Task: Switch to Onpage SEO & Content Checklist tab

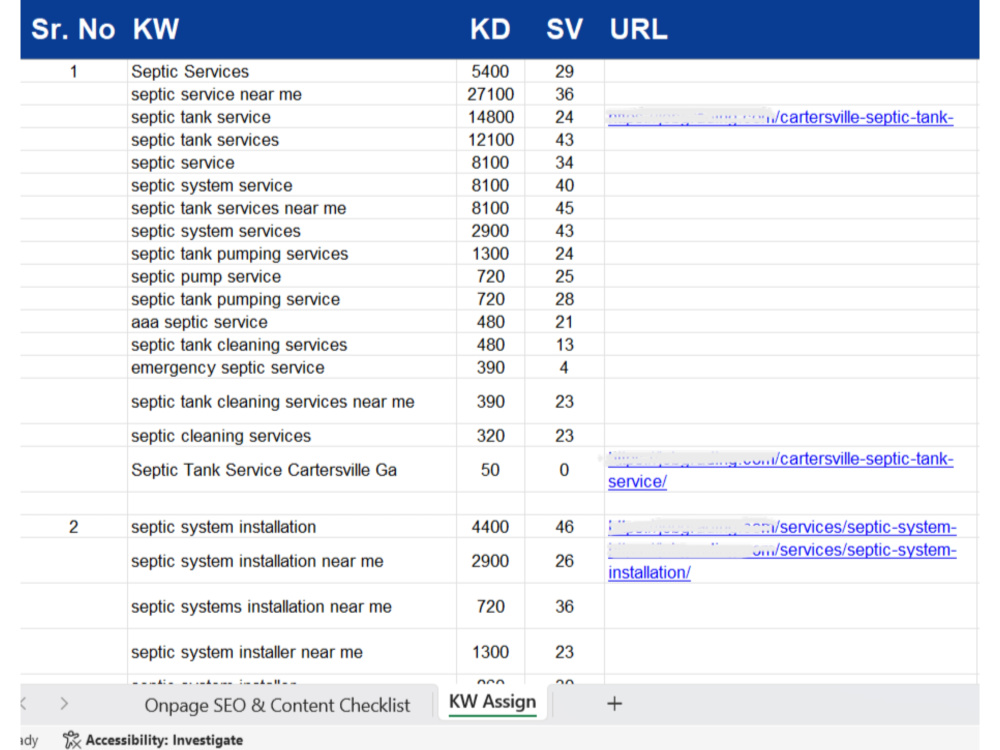Action: 277,705
